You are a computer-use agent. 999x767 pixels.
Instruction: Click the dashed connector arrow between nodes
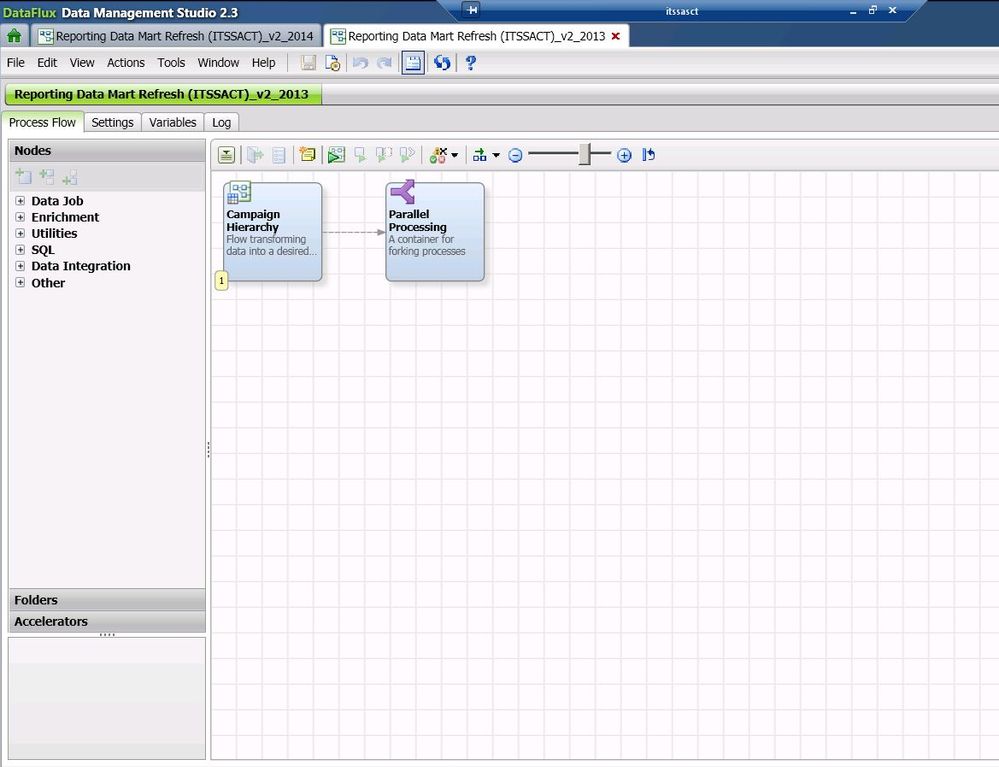point(354,232)
